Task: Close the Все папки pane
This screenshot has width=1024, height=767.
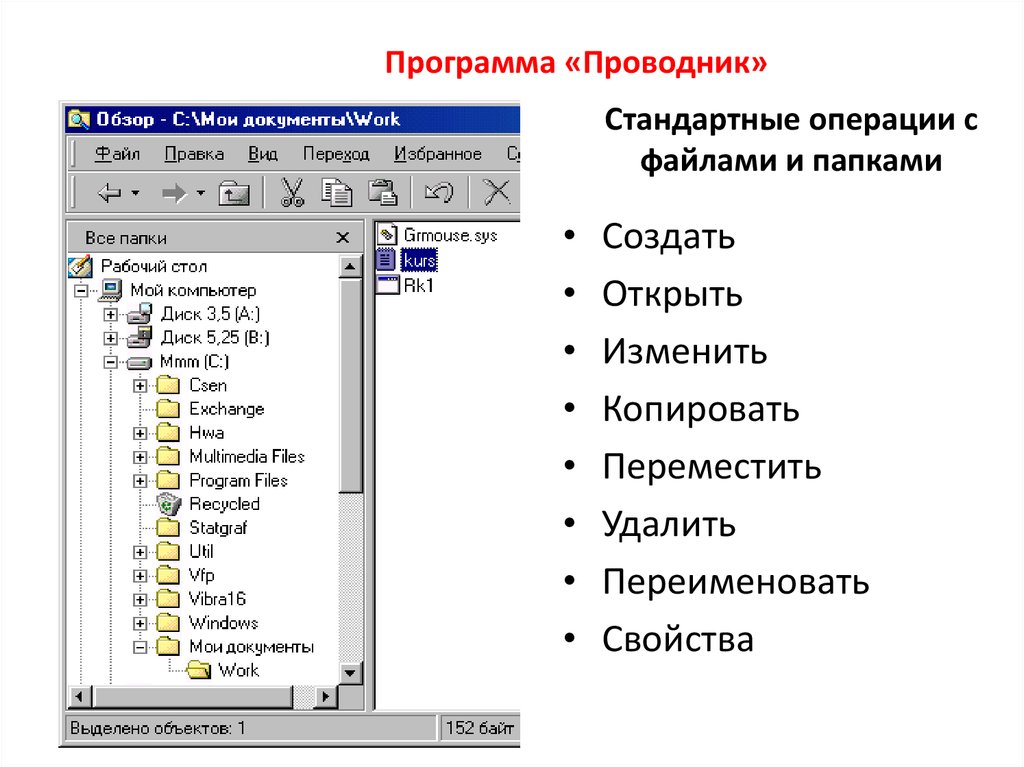Action: pyautogui.click(x=343, y=238)
